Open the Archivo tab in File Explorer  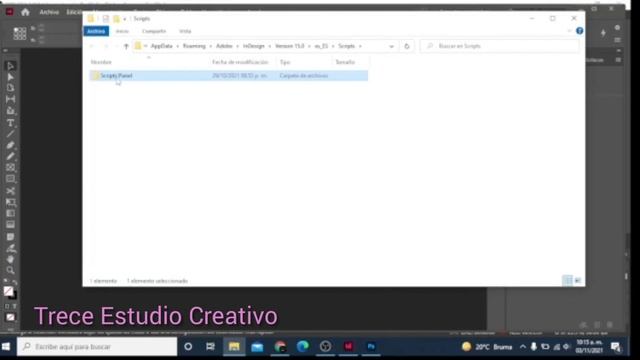[x=96, y=31]
